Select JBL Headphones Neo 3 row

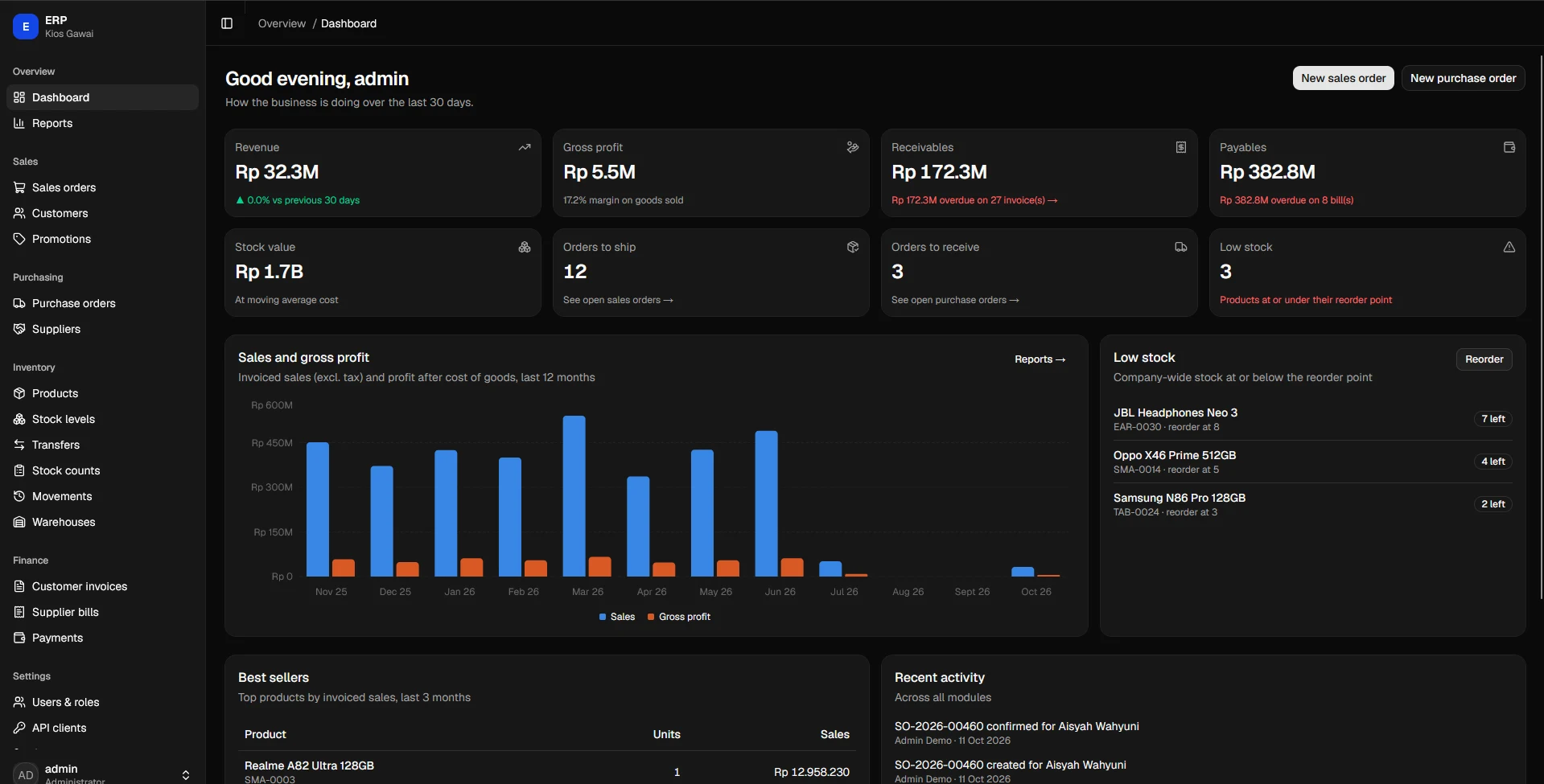pos(1312,419)
